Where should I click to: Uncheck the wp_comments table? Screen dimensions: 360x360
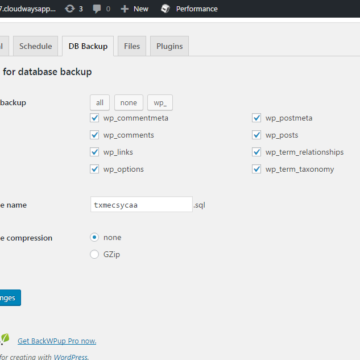[x=95, y=135]
